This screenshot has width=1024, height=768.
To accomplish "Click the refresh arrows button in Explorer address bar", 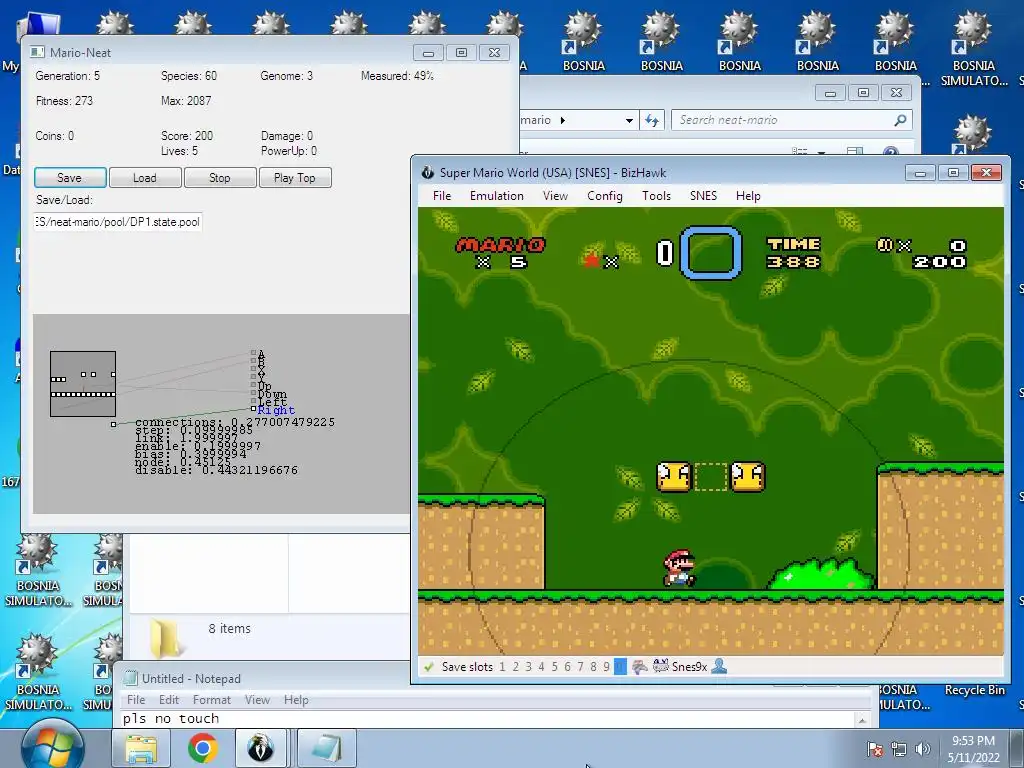I will pos(652,120).
